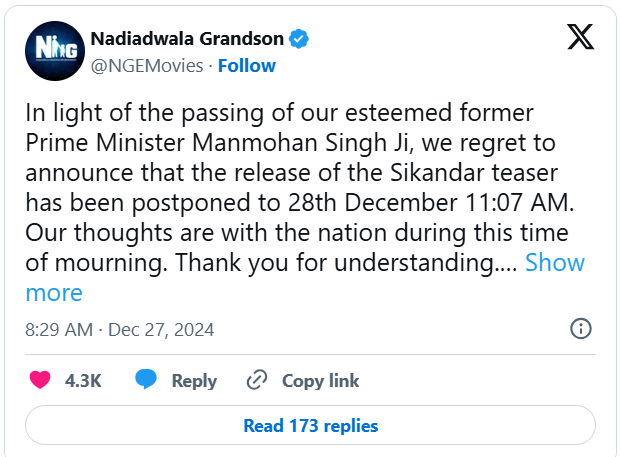Click the 28th December text in the tweet
Screen dimensions: 621x457
click(373, 203)
